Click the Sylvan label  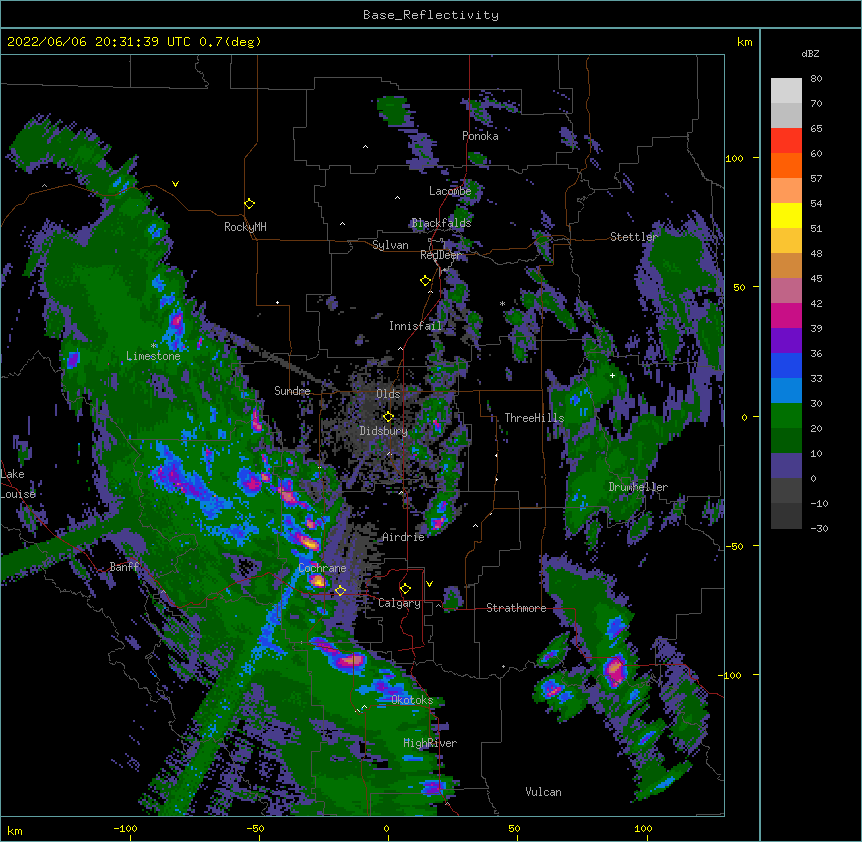tap(390, 245)
